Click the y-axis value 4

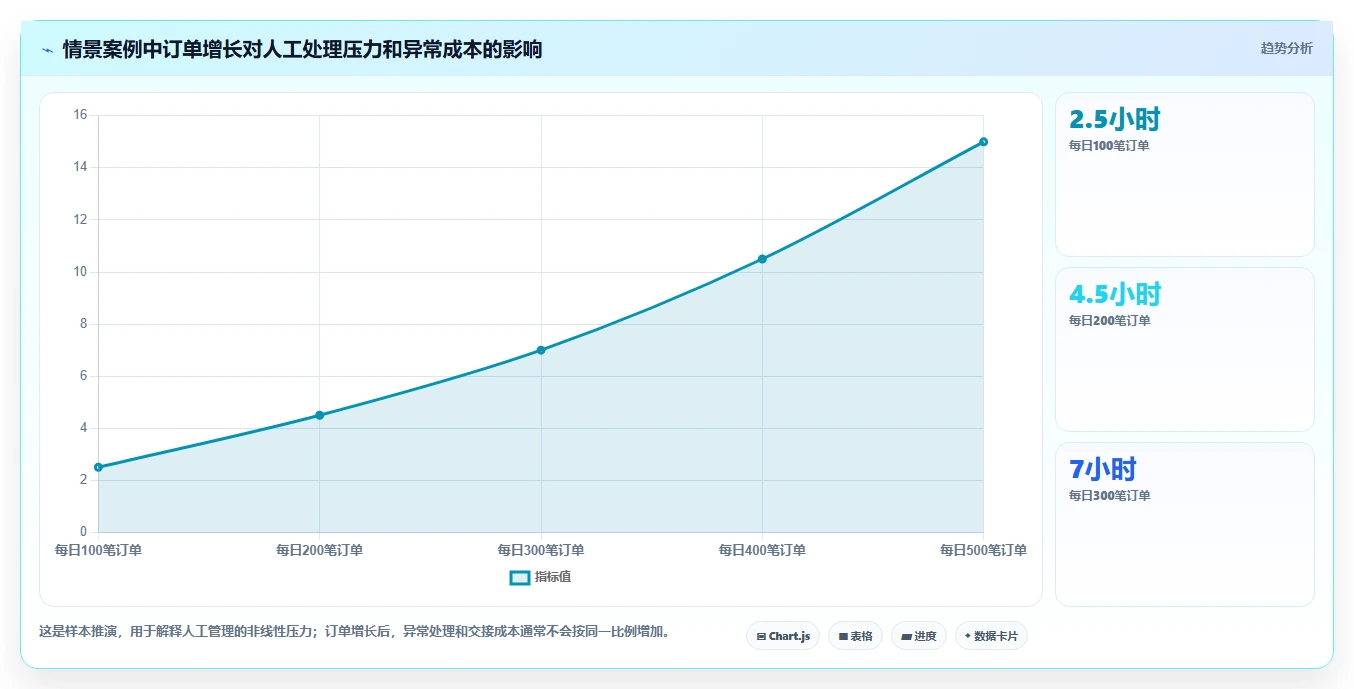pos(83,428)
